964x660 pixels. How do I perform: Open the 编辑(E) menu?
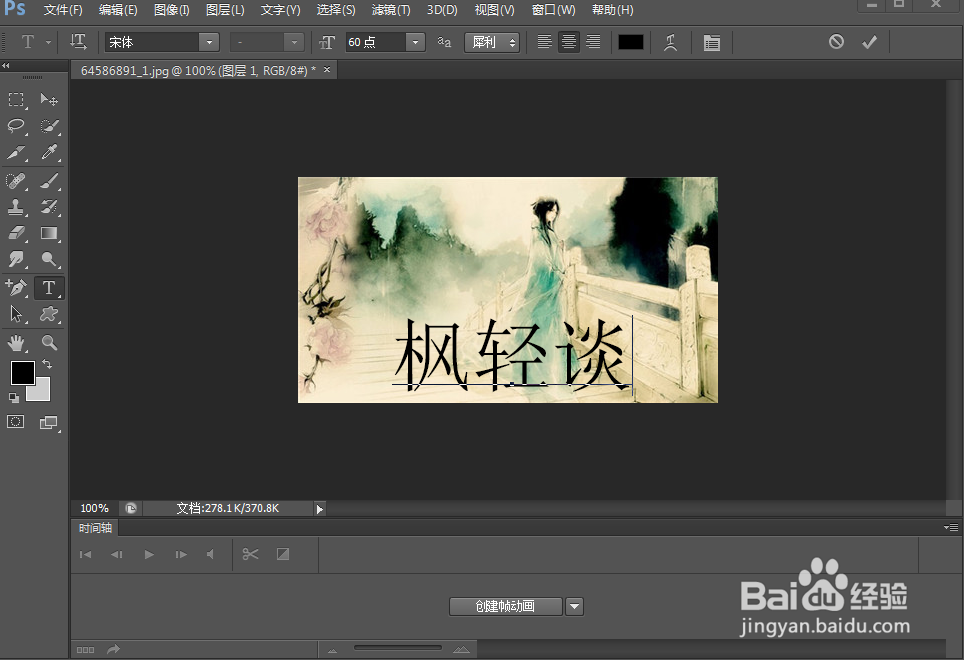118,10
